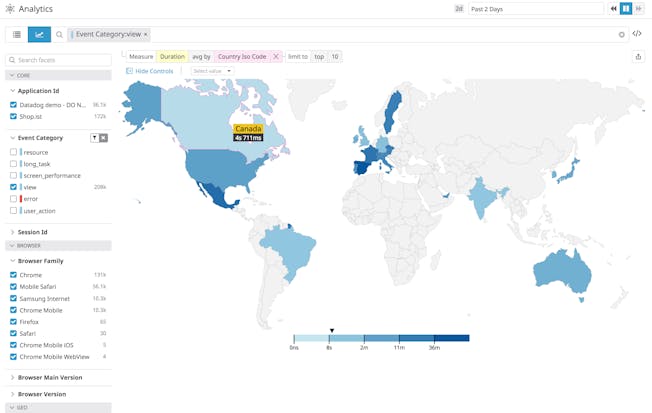Switch to the list view icon

[16, 34]
